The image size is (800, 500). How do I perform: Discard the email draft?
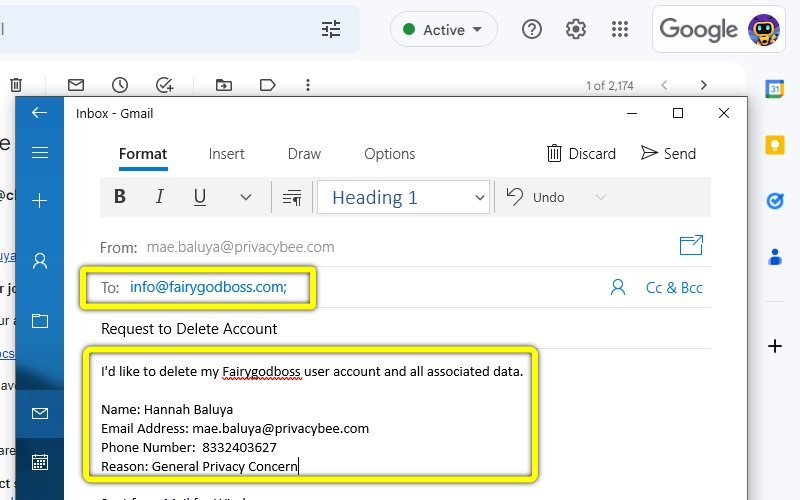(581, 153)
